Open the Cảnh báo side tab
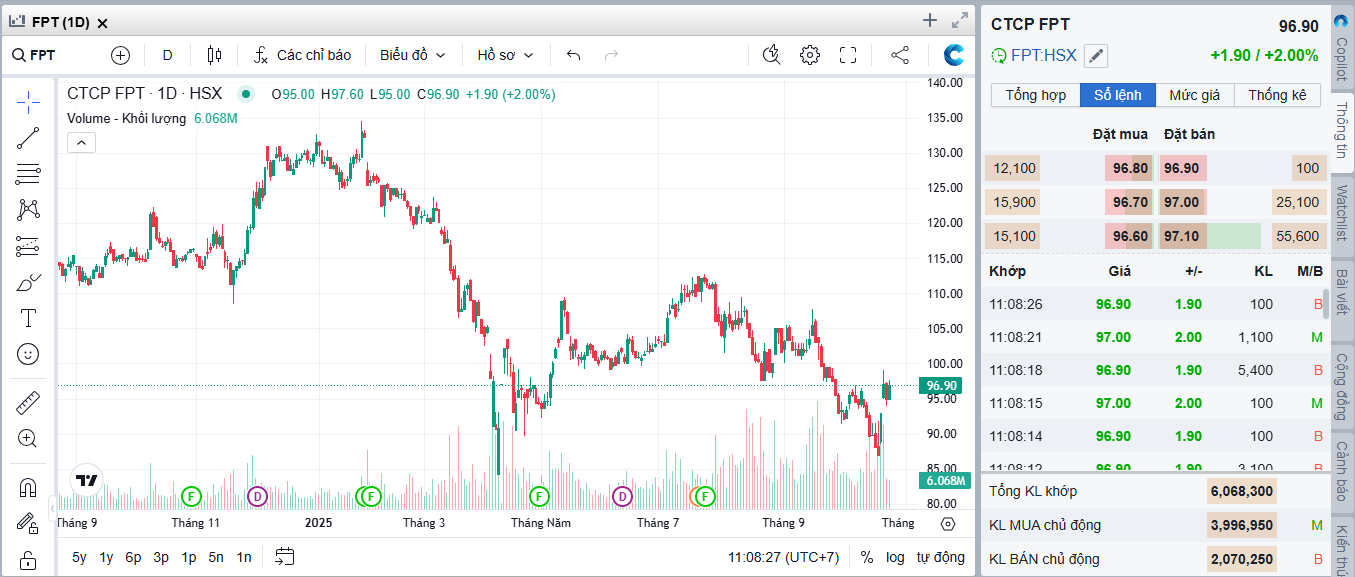The width and height of the screenshot is (1355, 577). [x=1342, y=472]
